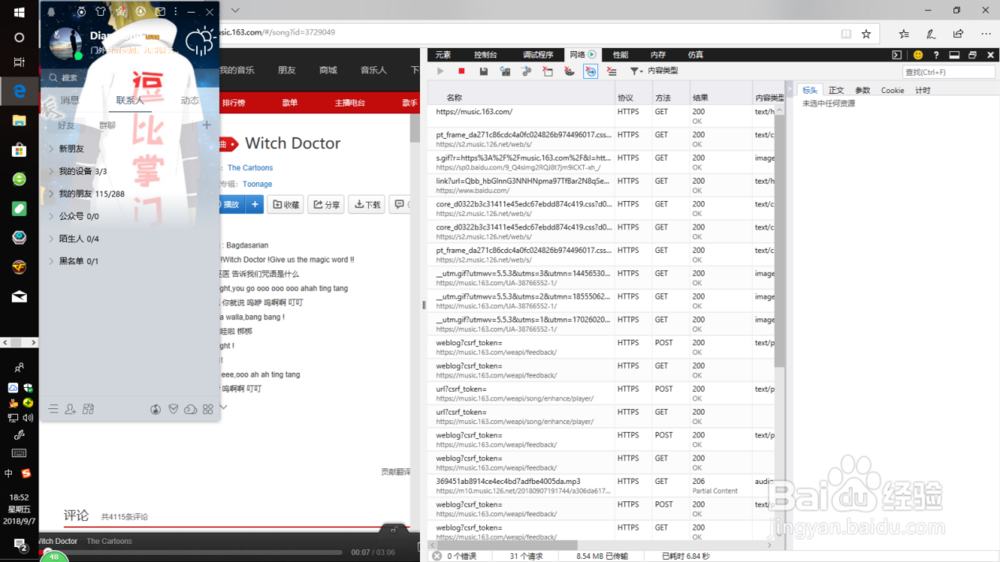Toggle the player bar lock icon

[394, 529]
